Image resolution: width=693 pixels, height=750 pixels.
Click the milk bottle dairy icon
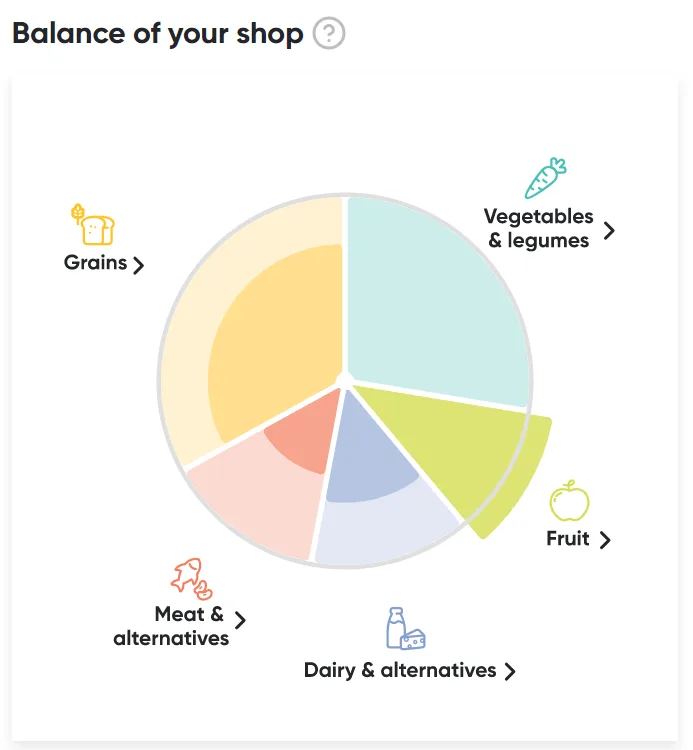point(406,629)
